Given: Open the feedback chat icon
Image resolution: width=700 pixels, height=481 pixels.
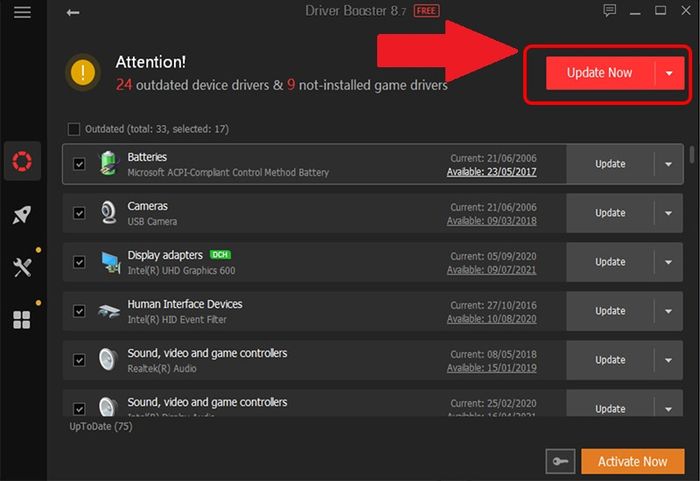Looking at the screenshot, I should [x=609, y=11].
